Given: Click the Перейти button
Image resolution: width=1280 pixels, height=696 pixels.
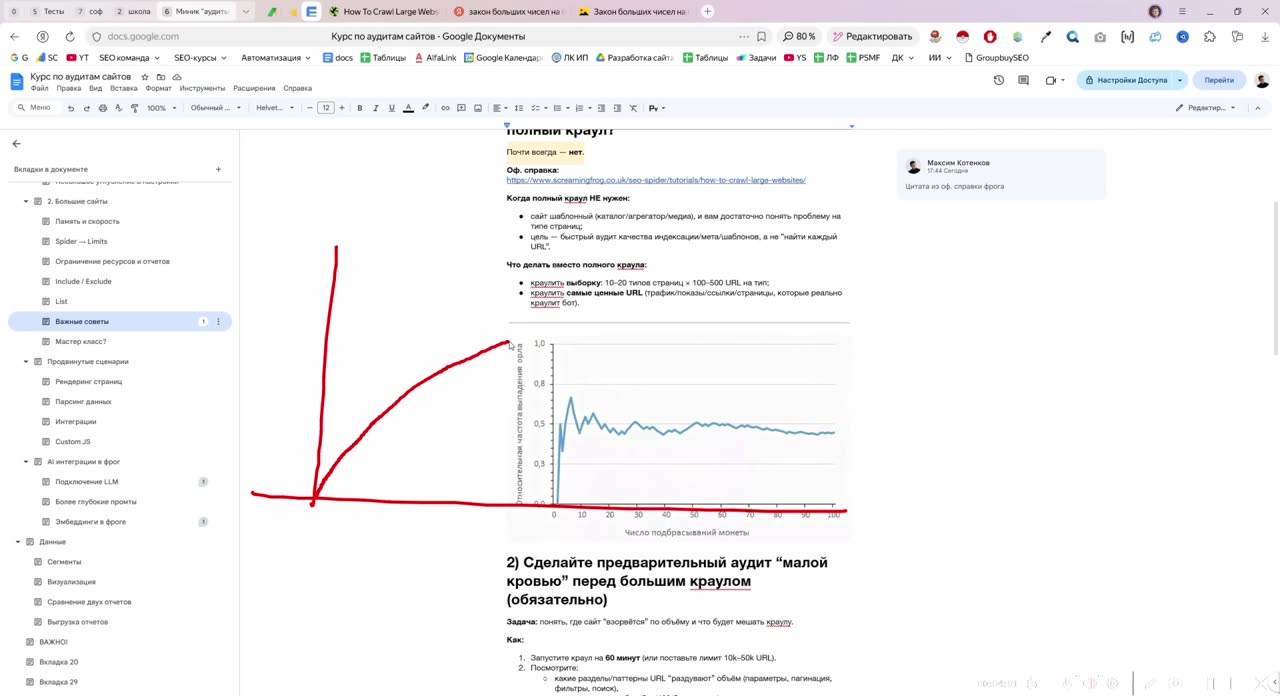Looking at the screenshot, I should click(x=1219, y=80).
